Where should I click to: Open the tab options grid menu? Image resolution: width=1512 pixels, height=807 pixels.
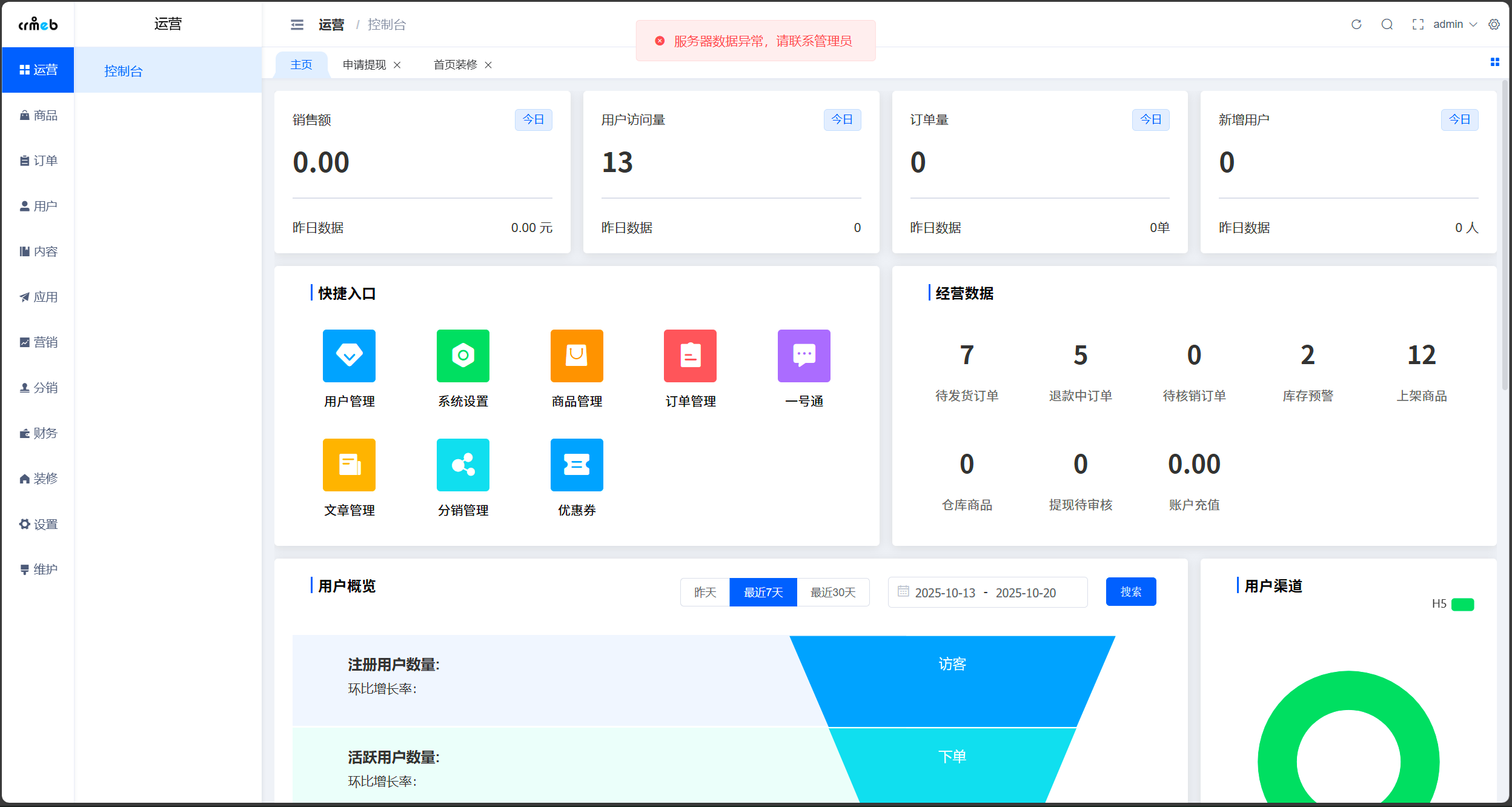(1494, 62)
